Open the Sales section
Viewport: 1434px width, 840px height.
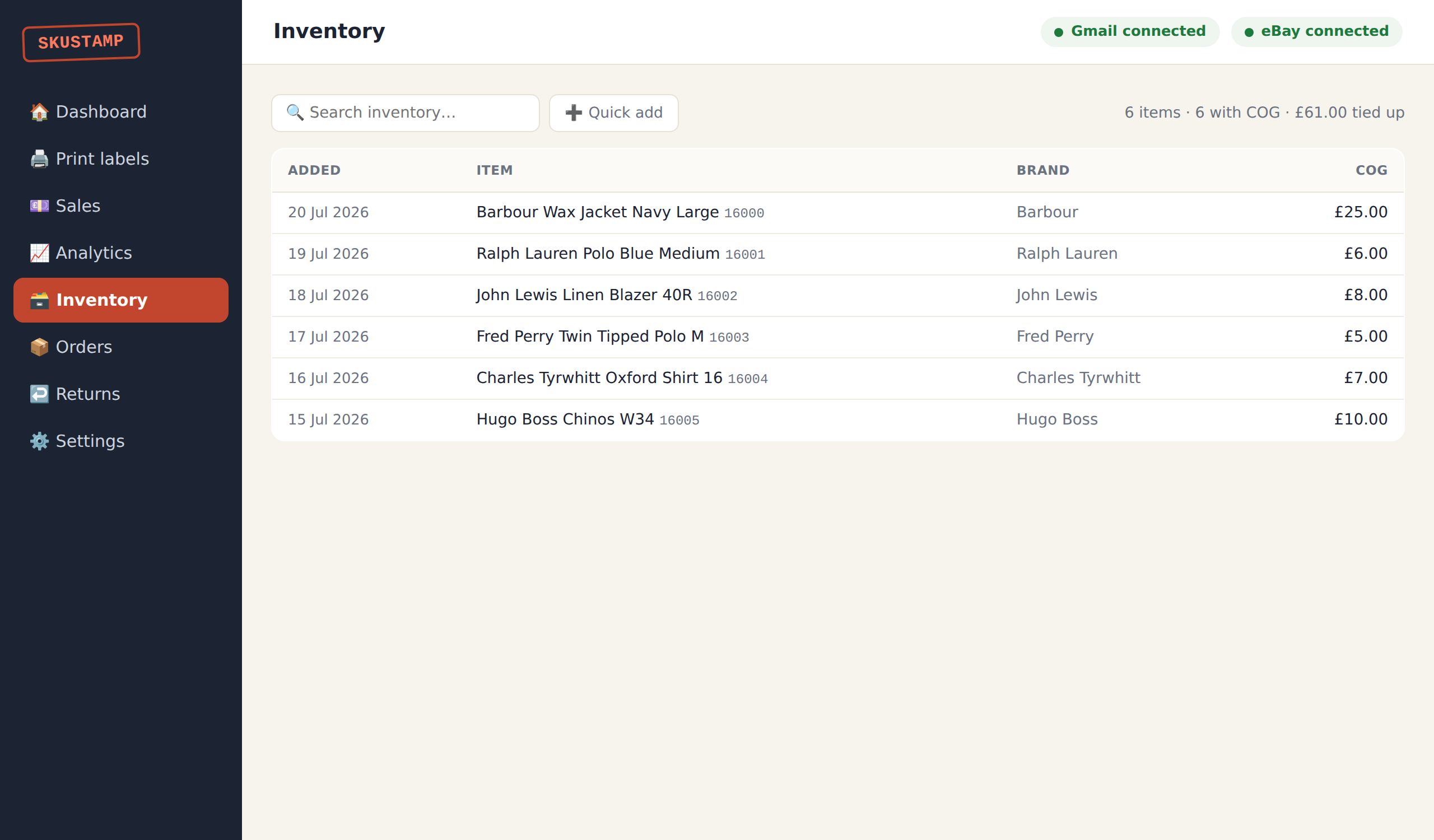121,206
